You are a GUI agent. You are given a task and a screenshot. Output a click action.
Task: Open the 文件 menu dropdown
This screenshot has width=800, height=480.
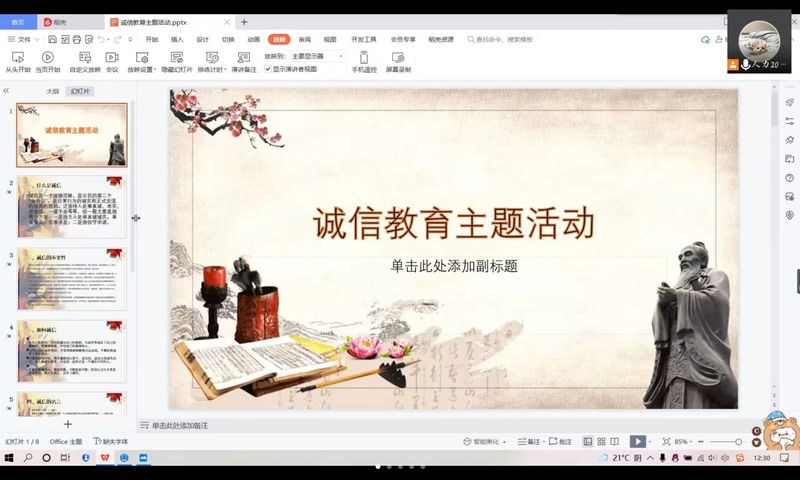pyautogui.click(x=26, y=39)
